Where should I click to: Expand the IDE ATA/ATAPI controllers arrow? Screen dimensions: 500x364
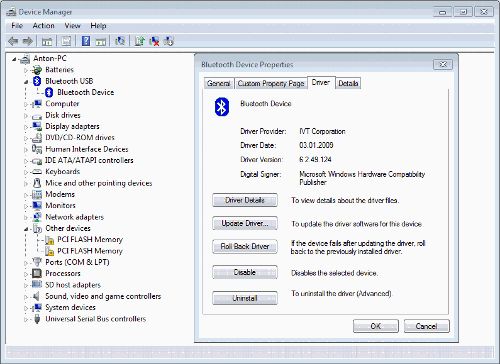26,161
